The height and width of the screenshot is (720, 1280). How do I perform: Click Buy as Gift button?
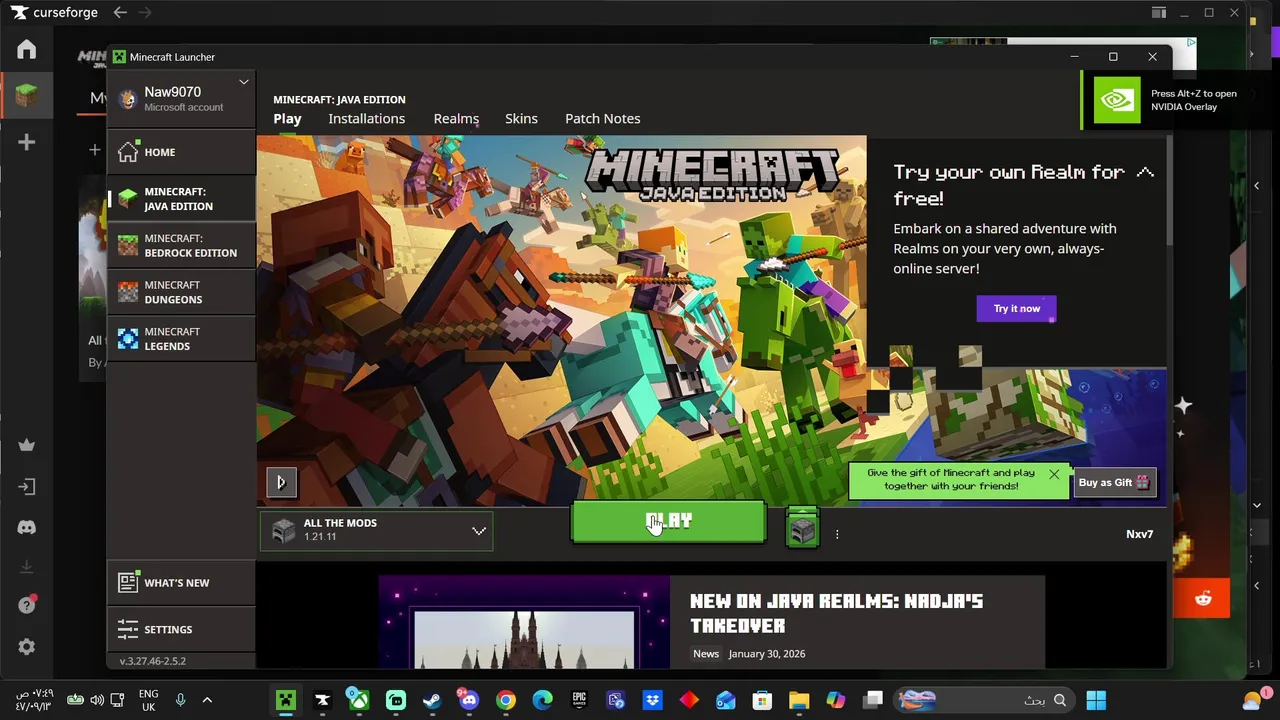click(1115, 483)
